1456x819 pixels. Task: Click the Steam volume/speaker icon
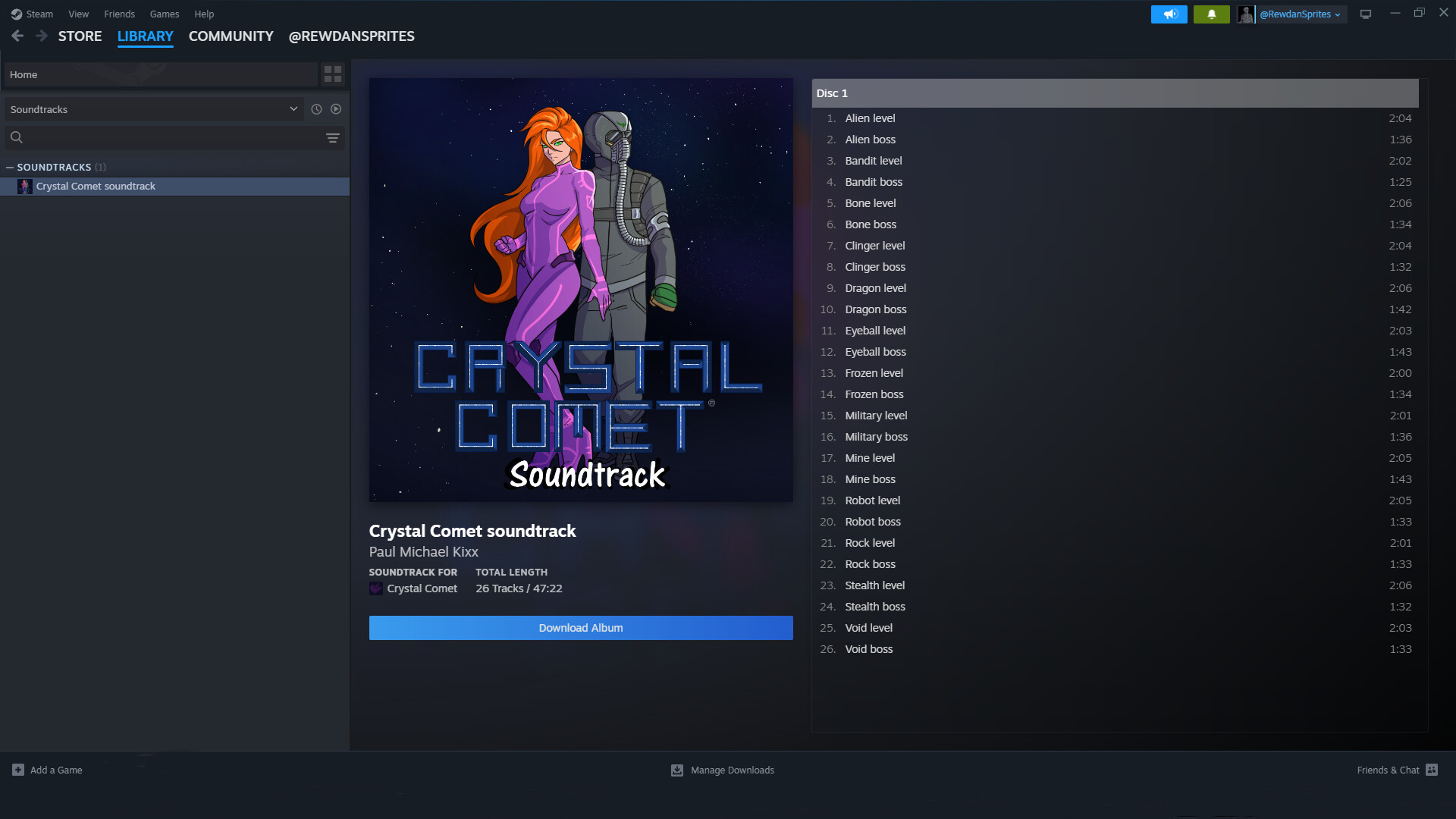click(x=1169, y=13)
